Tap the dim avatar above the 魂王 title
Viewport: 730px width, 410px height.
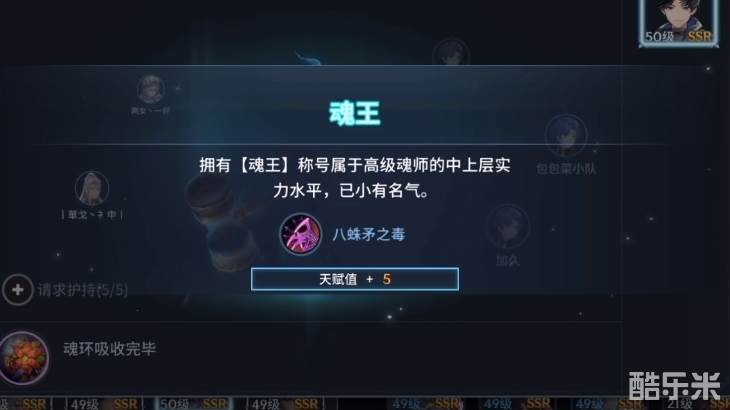point(450,54)
